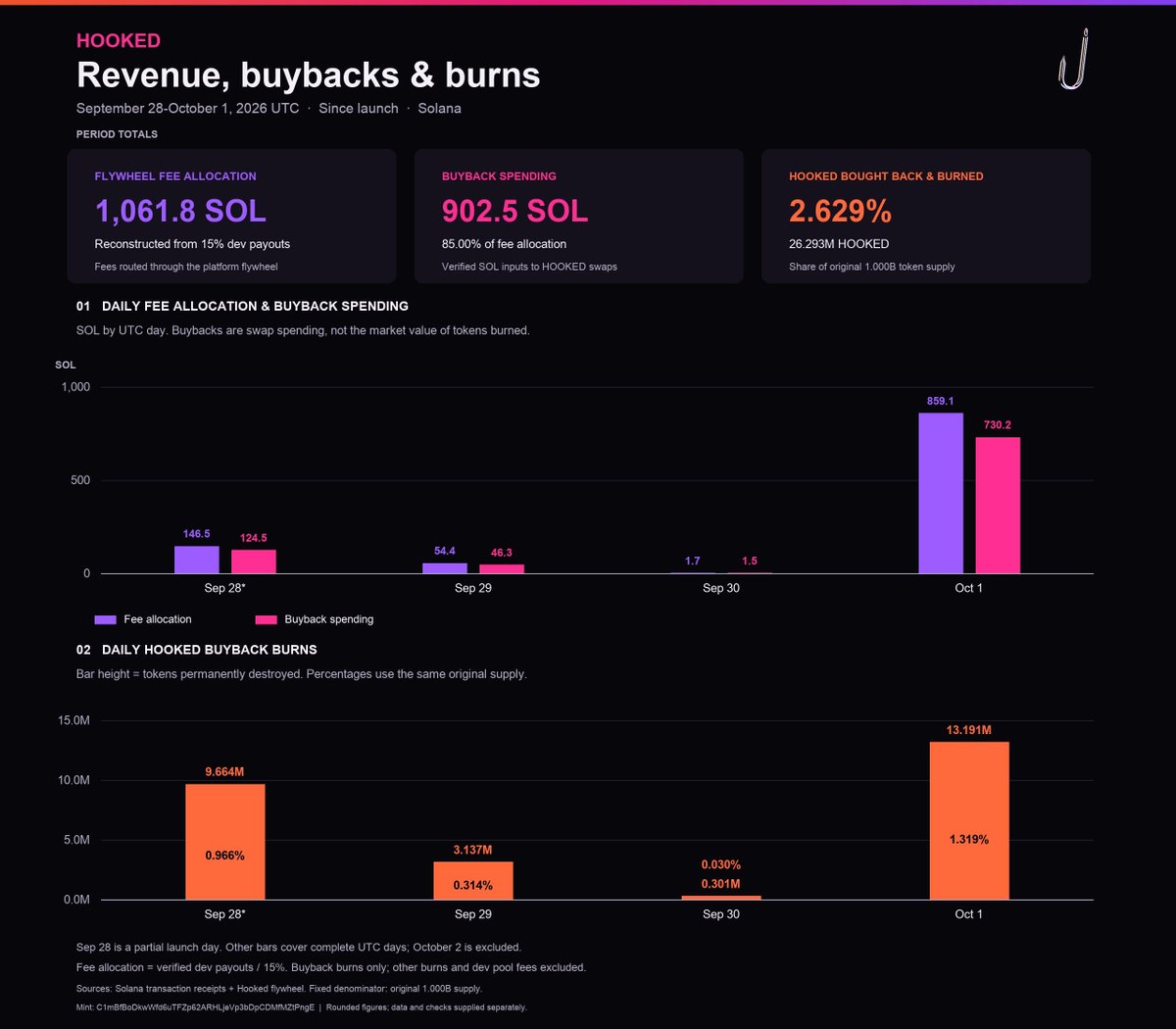Click the 'FLYWHEEL FEE ALLOCATION' card title
Viewport: 1176px width, 1029px height.
pyautogui.click(x=175, y=176)
